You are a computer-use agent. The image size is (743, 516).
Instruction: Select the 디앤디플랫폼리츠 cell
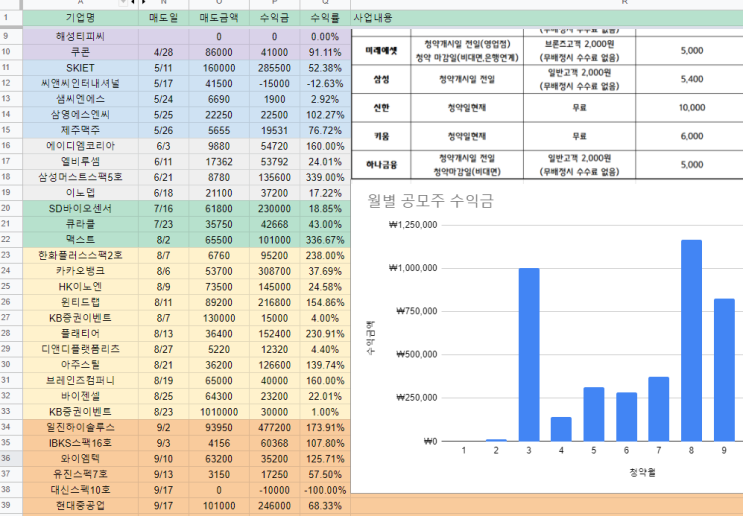point(81,349)
